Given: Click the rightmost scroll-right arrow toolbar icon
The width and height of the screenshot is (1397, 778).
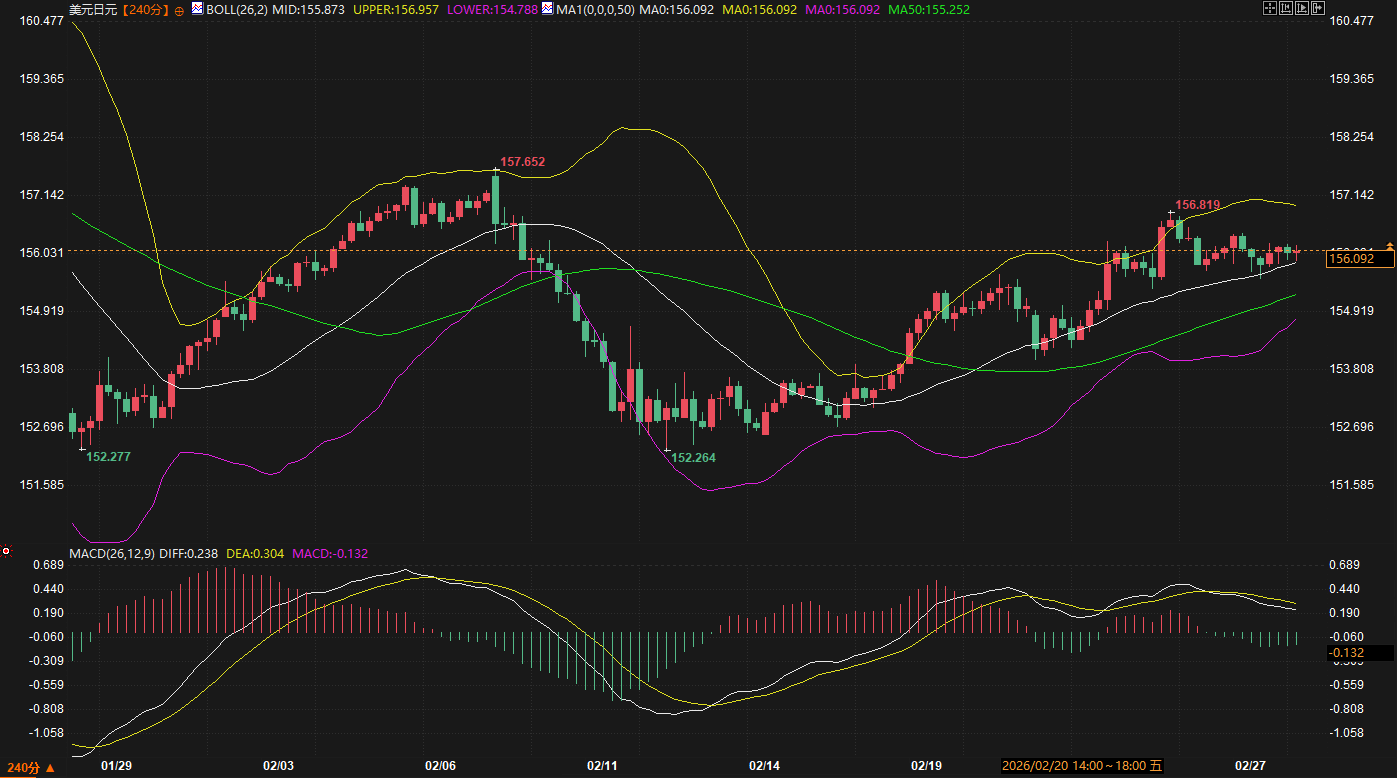Looking at the screenshot, I should 1318,8.
